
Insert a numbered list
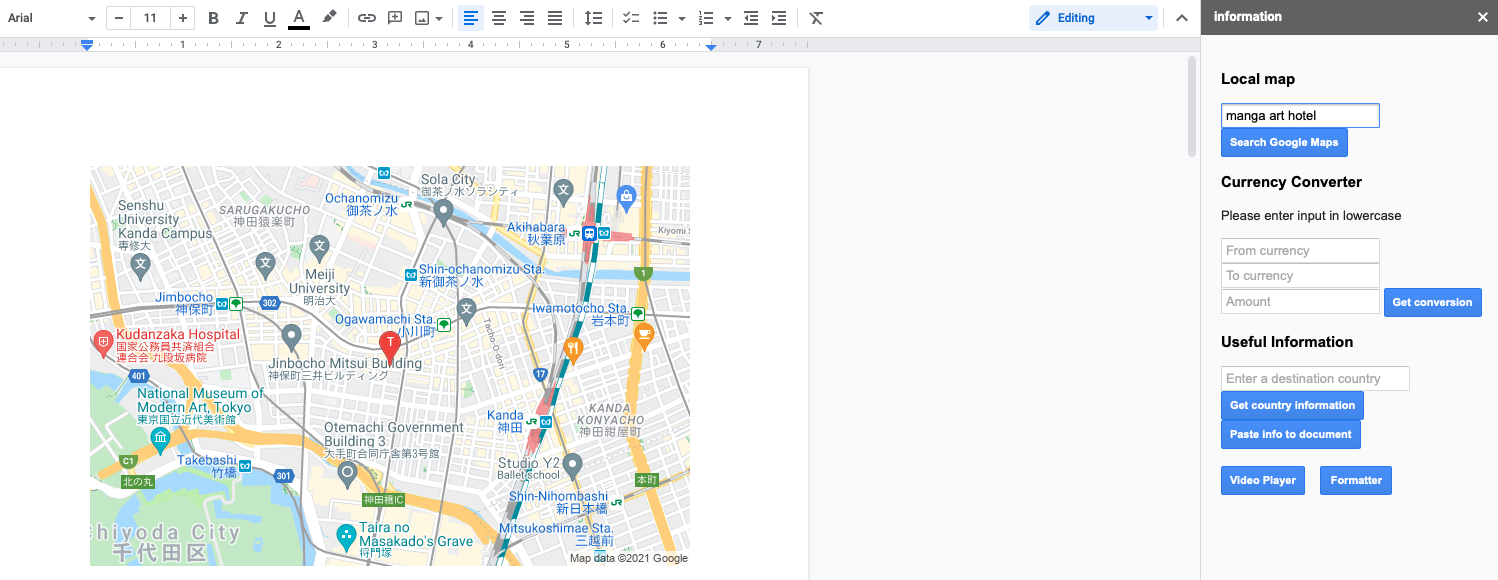706,18
